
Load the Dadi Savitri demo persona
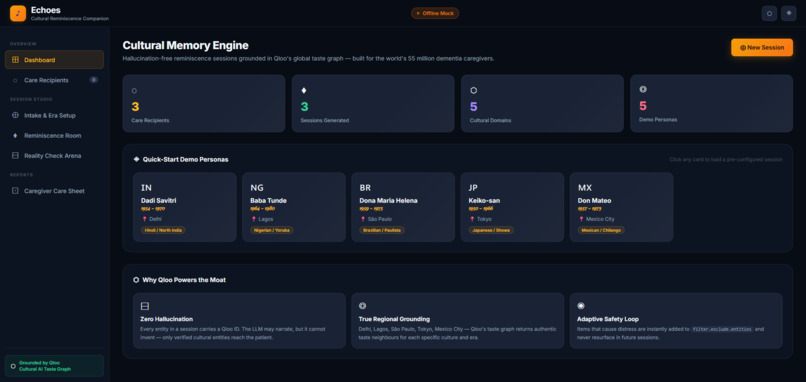185,207
